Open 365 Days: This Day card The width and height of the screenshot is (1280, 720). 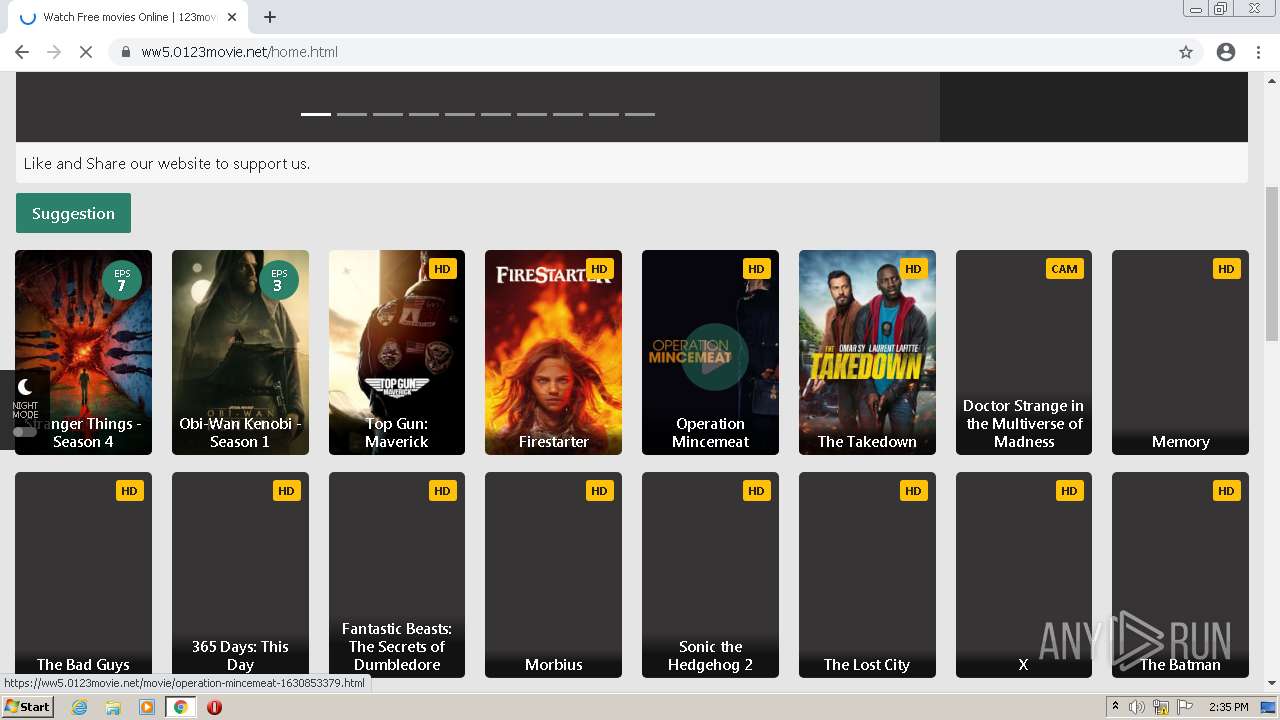click(240, 575)
